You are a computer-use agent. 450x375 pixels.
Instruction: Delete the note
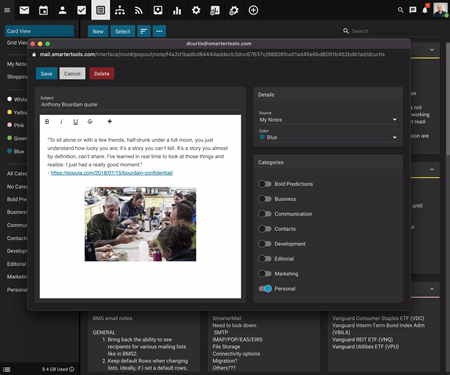[102, 74]
